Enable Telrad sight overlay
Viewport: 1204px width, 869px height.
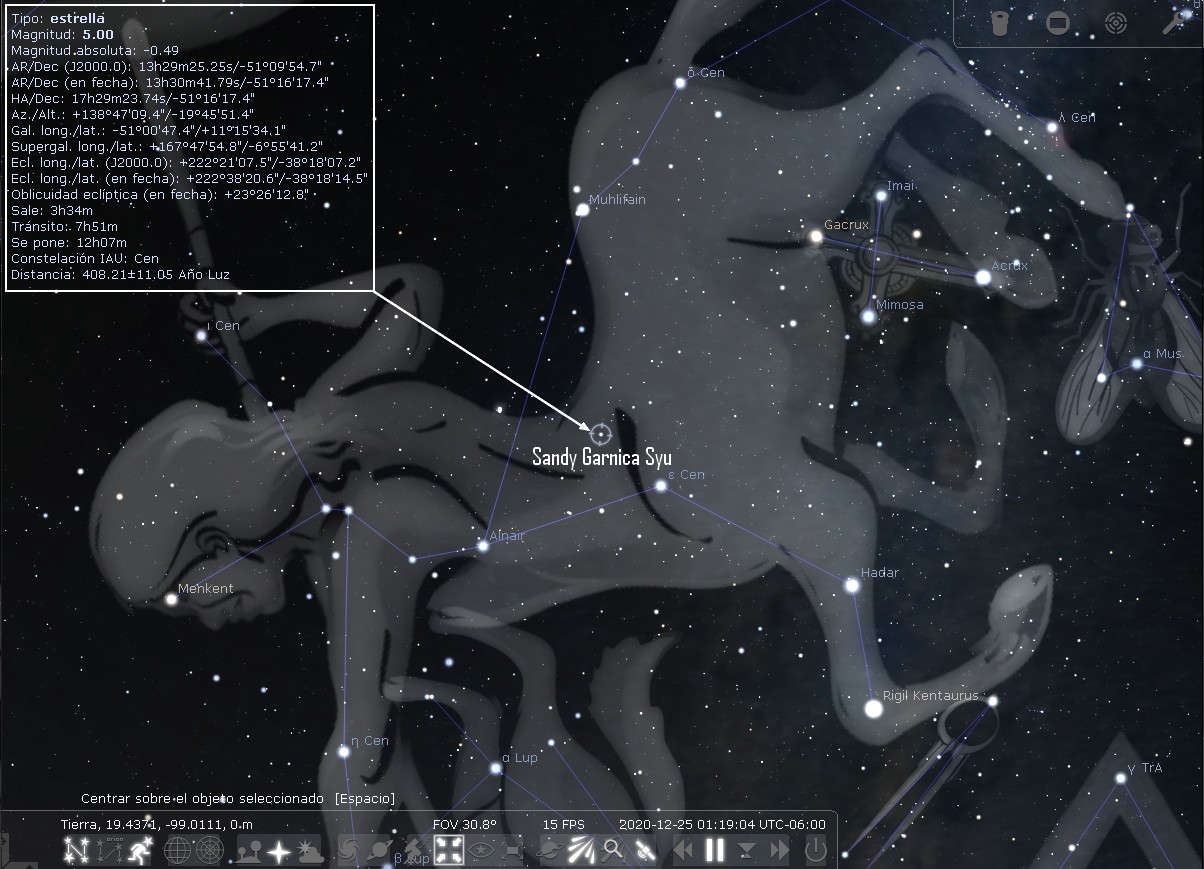pyautogui.click(x=1116, y=22)
